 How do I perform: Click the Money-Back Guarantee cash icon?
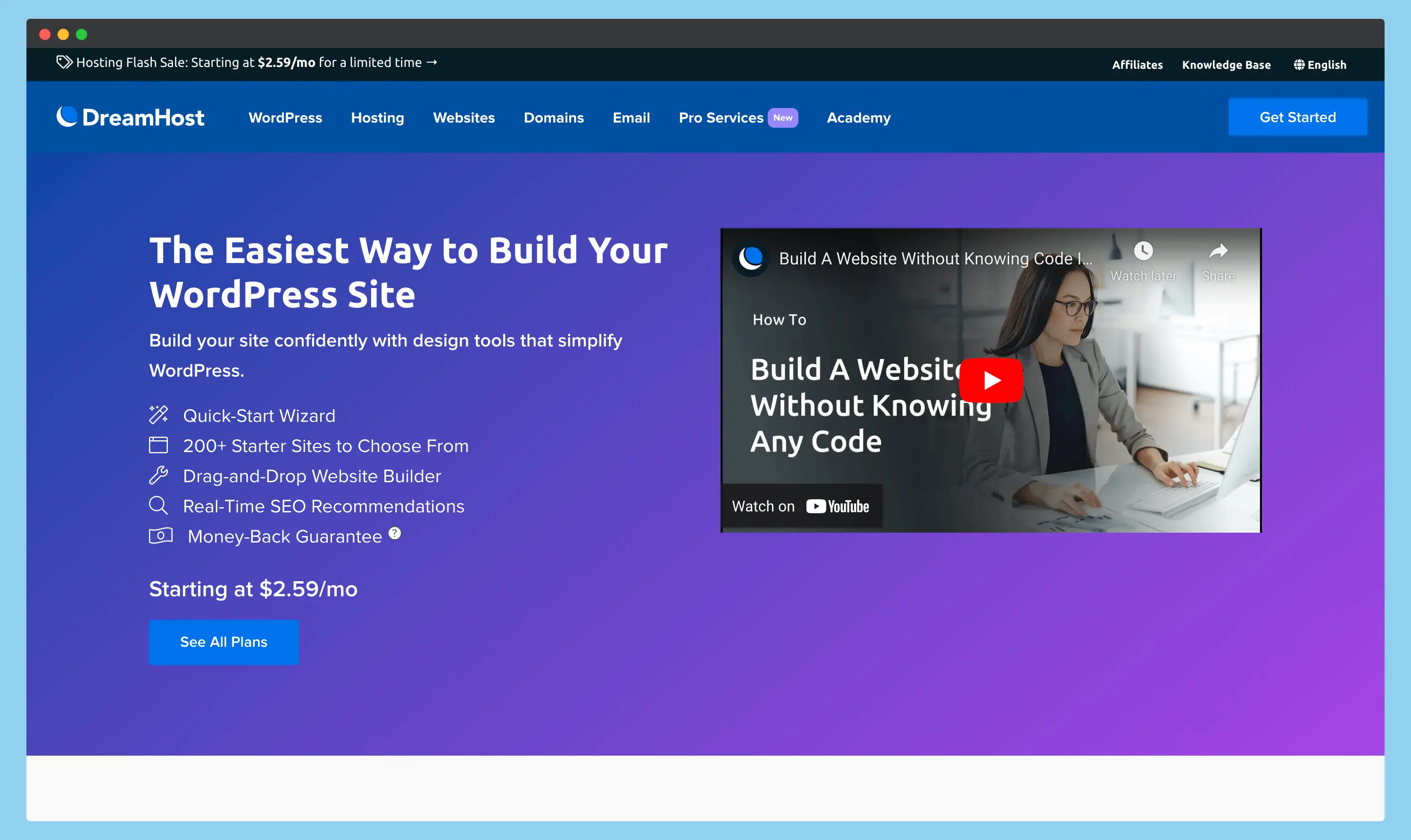161,535
